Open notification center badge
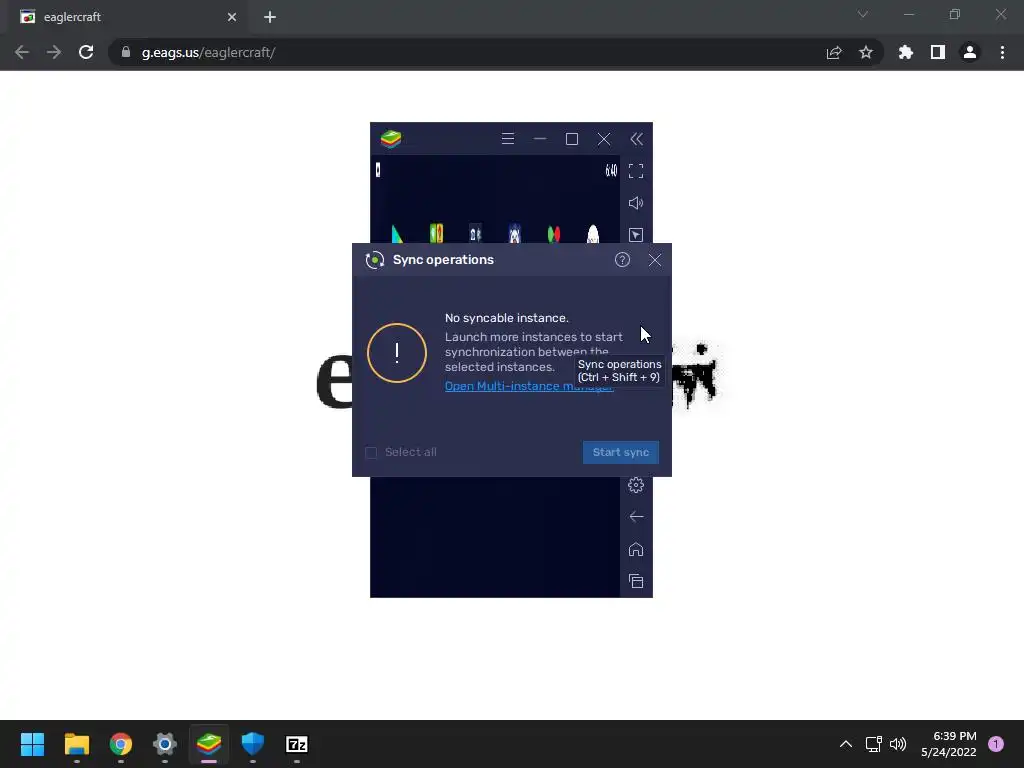Image resolution: width=1024 pixels, height=768 pixels. [x=996, y=744]
